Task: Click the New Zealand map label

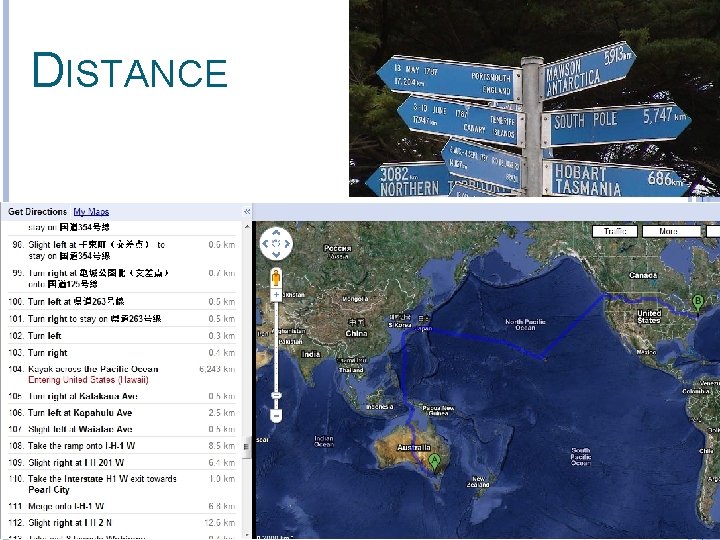Action: [x=478, y=481]
